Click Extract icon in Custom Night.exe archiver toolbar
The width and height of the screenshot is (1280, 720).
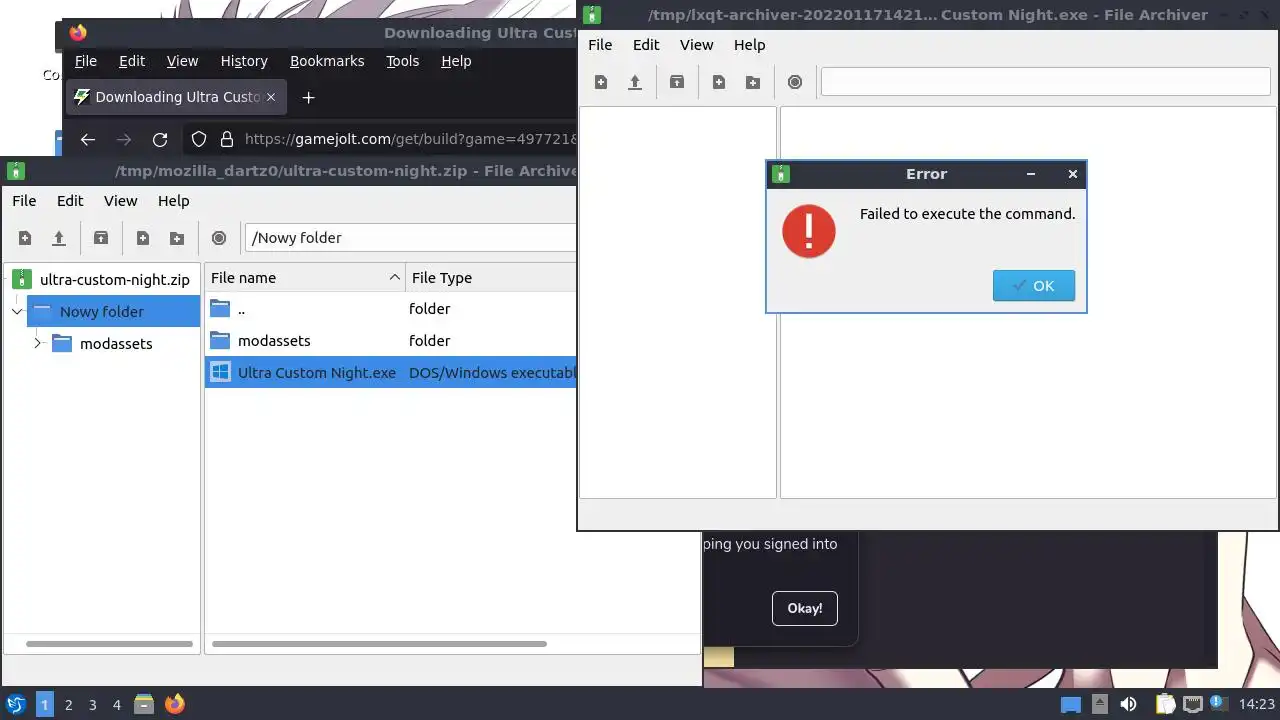677,82
